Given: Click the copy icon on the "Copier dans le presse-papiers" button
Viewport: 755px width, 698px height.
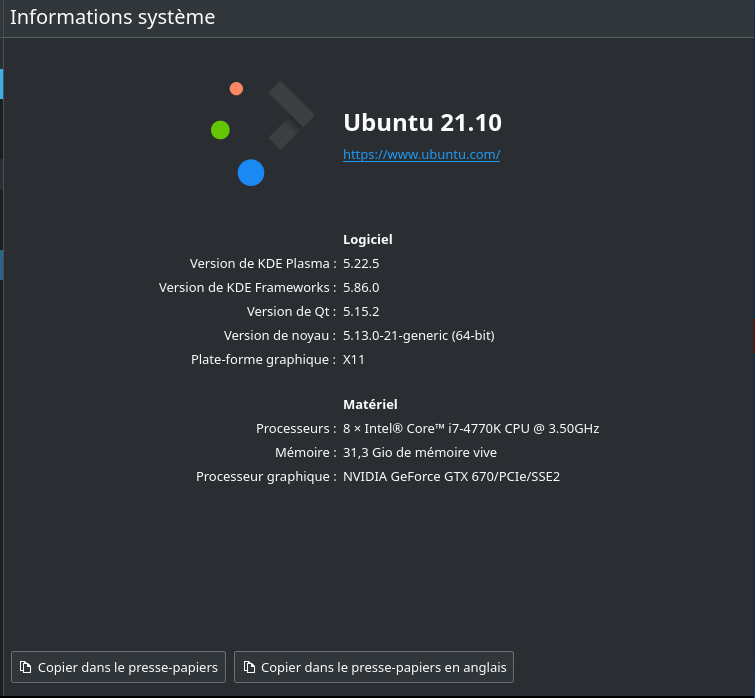Looking at the screenshot, I should point(25,667).
